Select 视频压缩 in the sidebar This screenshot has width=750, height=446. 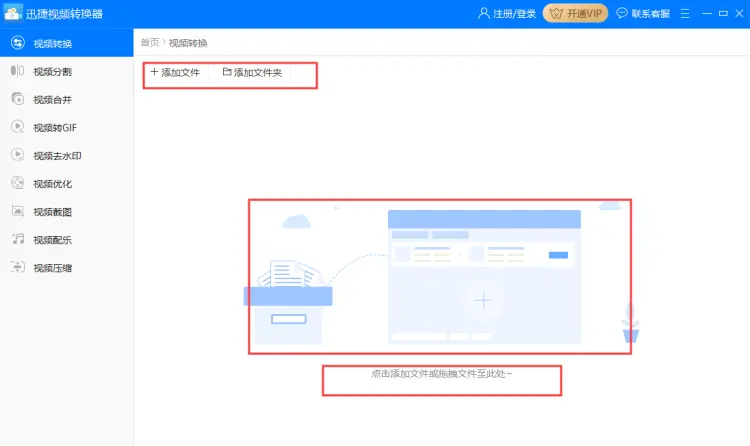pyautogui.click(x=66, y=268)
